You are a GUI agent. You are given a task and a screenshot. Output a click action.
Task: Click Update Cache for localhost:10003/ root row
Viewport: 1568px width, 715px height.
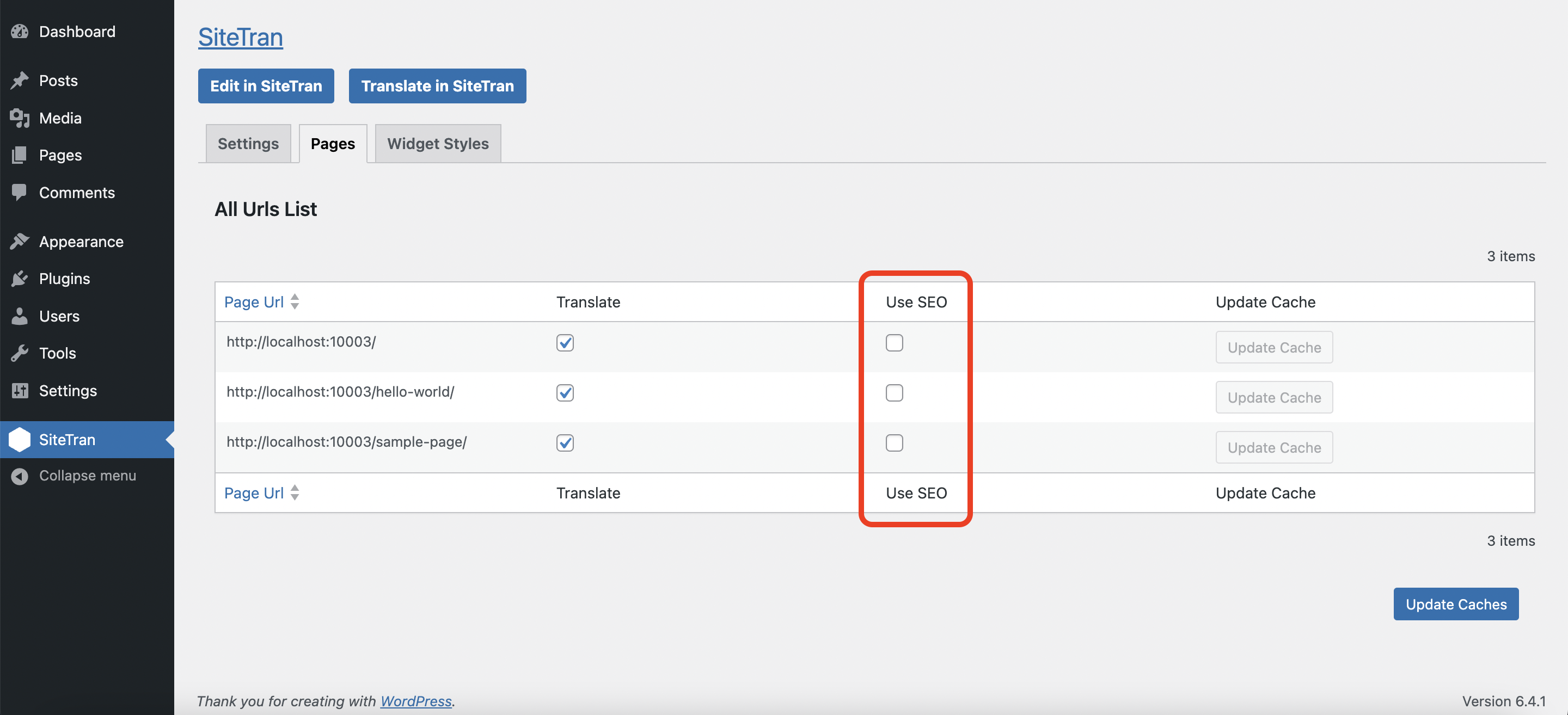coord(1274,348)
